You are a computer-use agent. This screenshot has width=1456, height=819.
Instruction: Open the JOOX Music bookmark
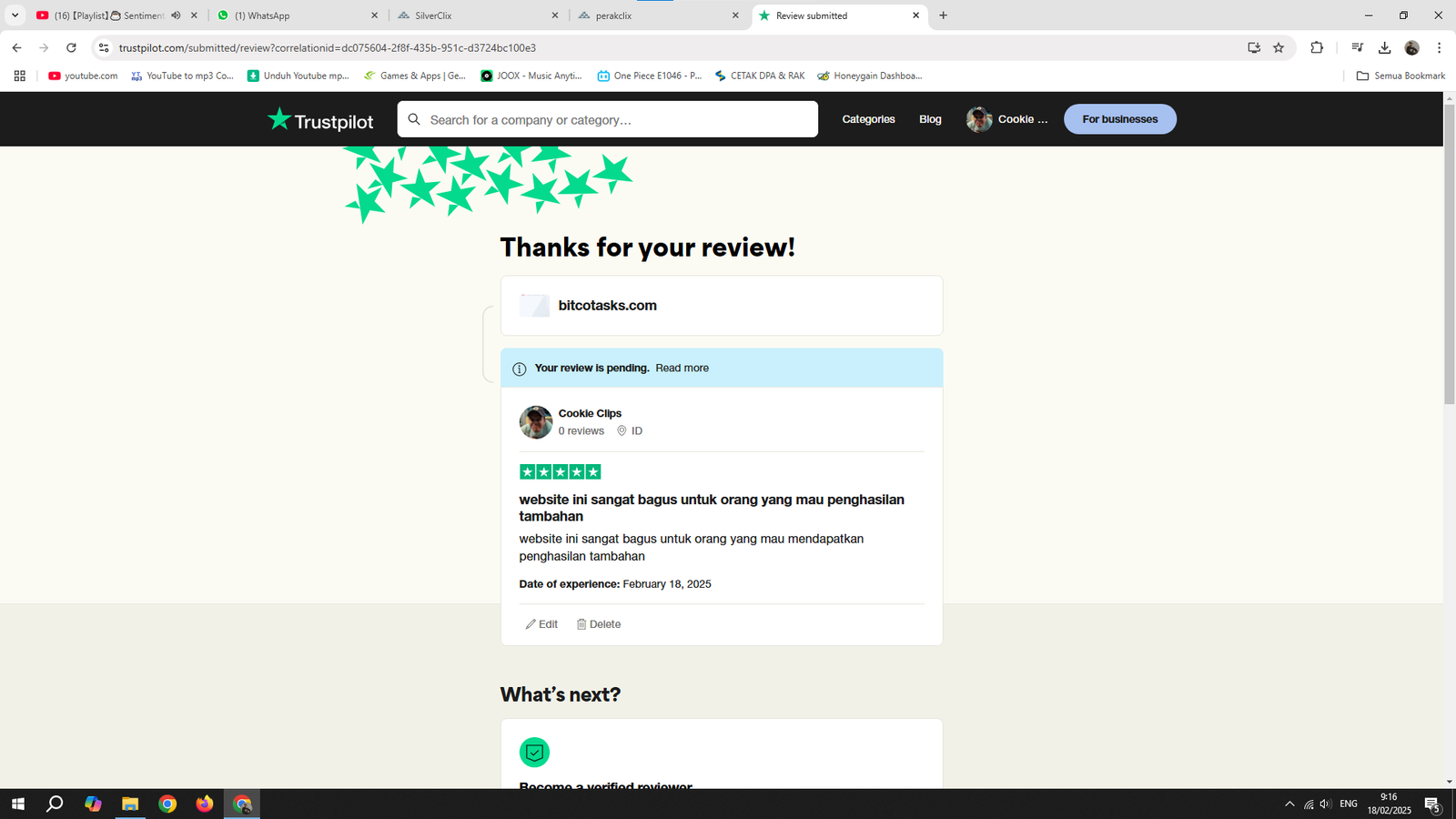[531, 76]
